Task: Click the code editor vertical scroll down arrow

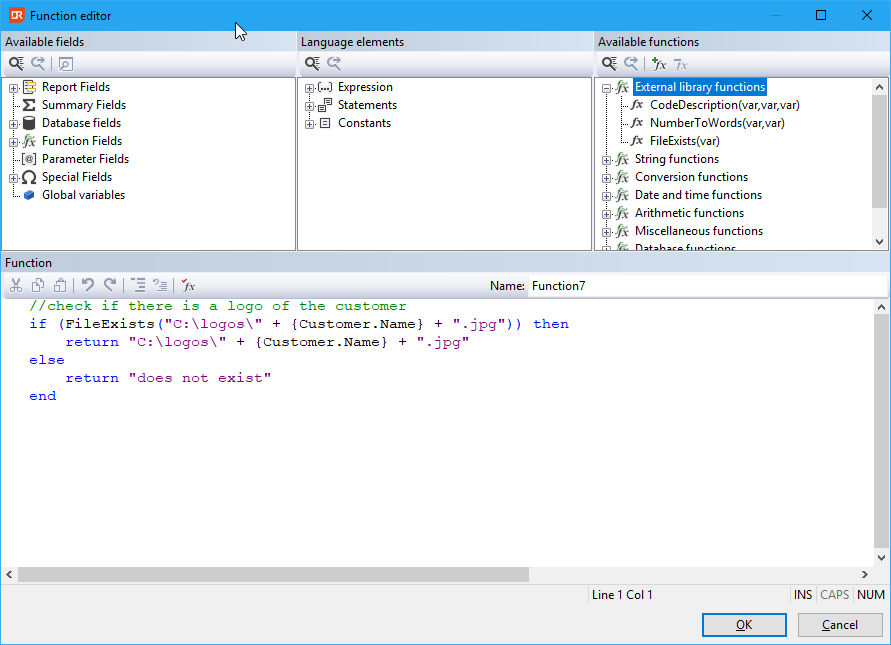Action: (x=881, y=557)
